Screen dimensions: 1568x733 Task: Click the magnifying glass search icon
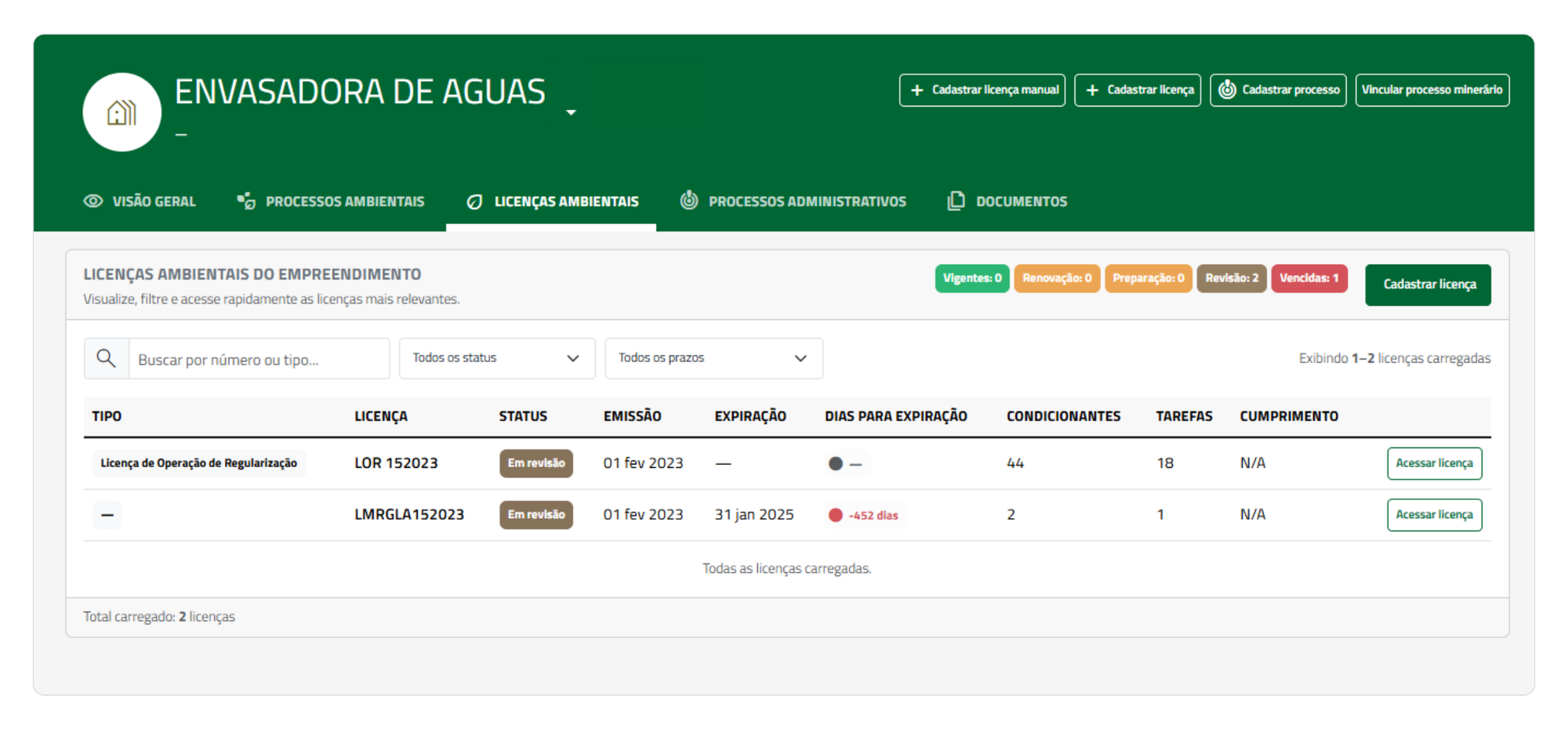[106, 358]
